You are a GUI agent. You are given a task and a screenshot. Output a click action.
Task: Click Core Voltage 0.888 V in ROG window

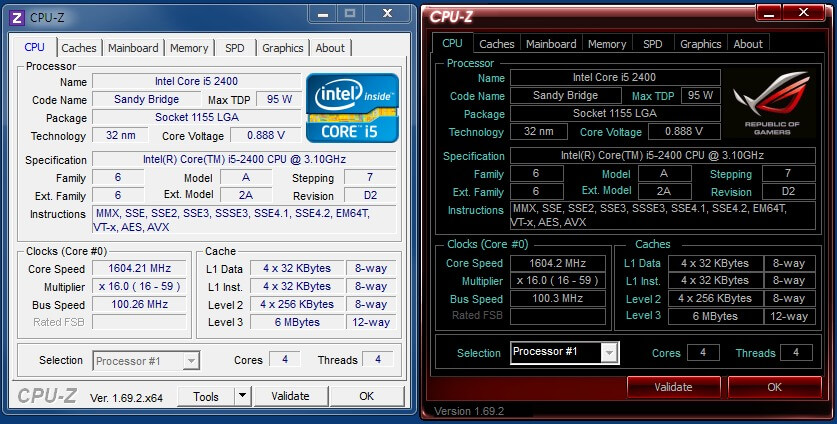(x=684, y=131)
